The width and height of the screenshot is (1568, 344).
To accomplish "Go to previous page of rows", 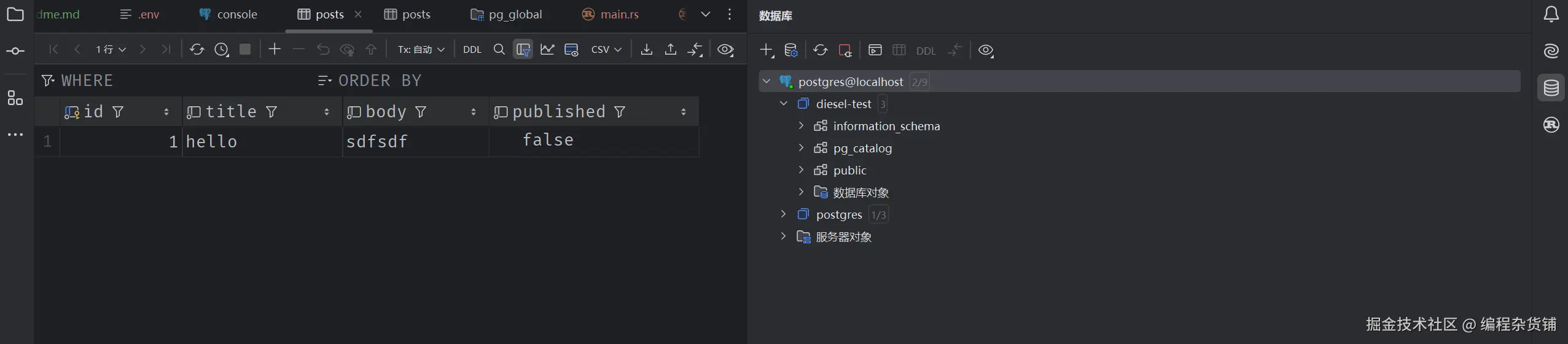I will tap(77, 49).
